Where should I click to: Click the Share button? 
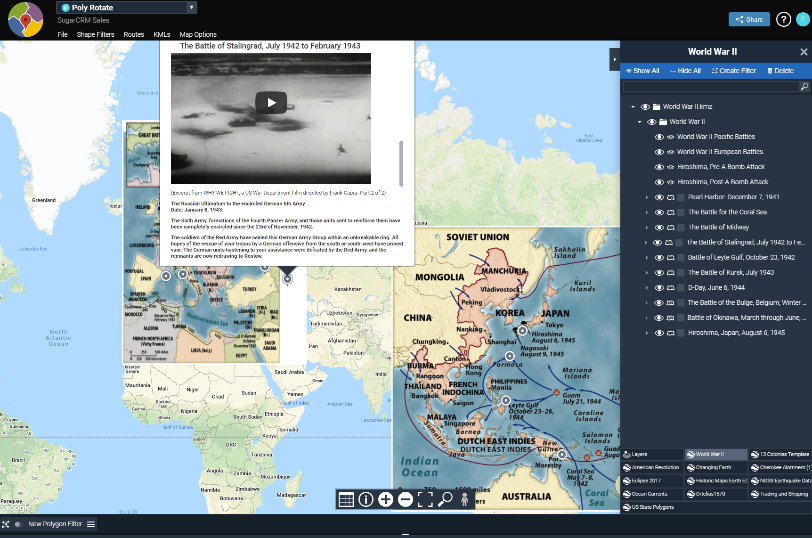click(x=748, y=19)
